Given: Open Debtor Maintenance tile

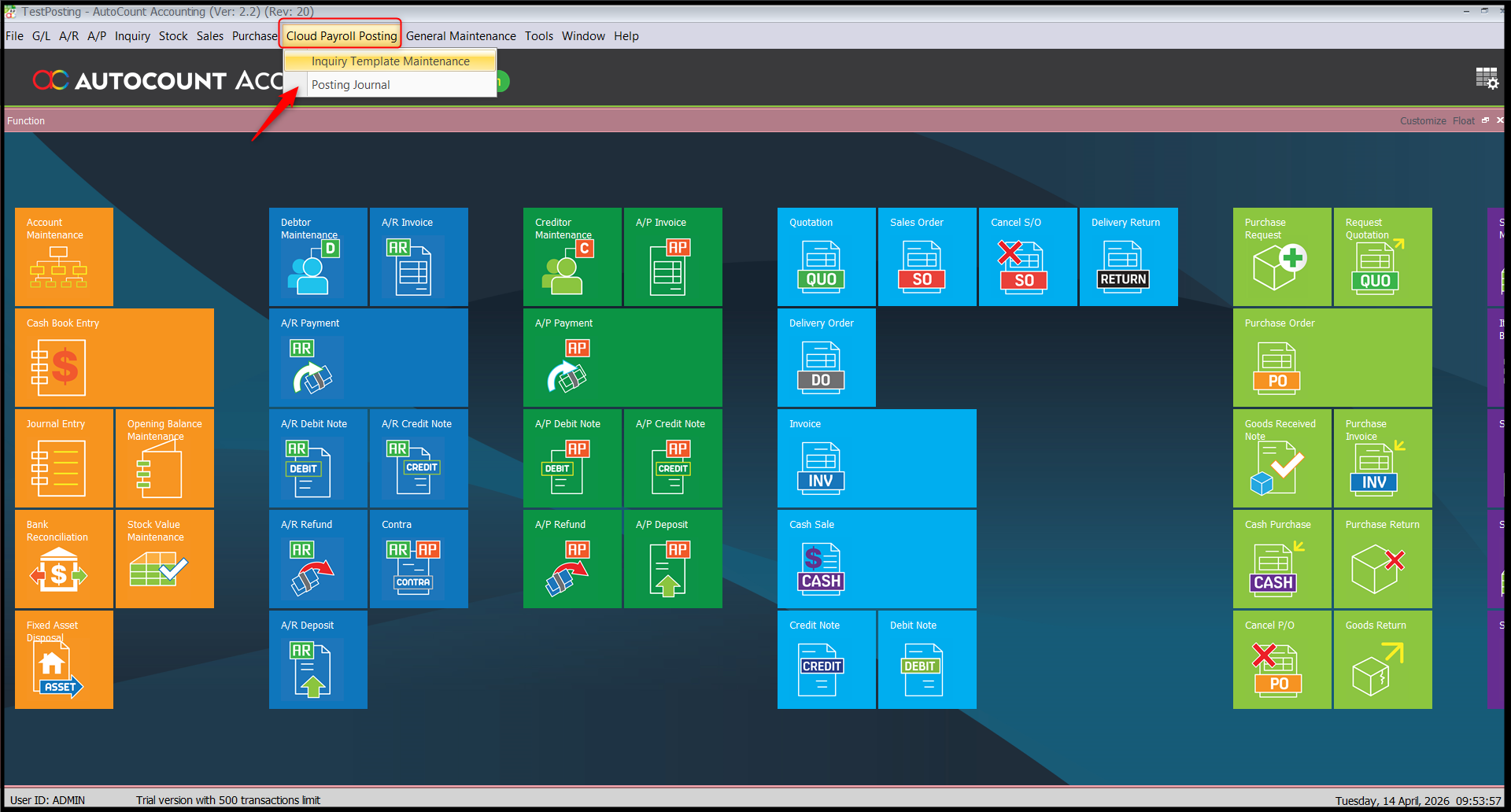Looking at the screenshot, I should 318,257.
